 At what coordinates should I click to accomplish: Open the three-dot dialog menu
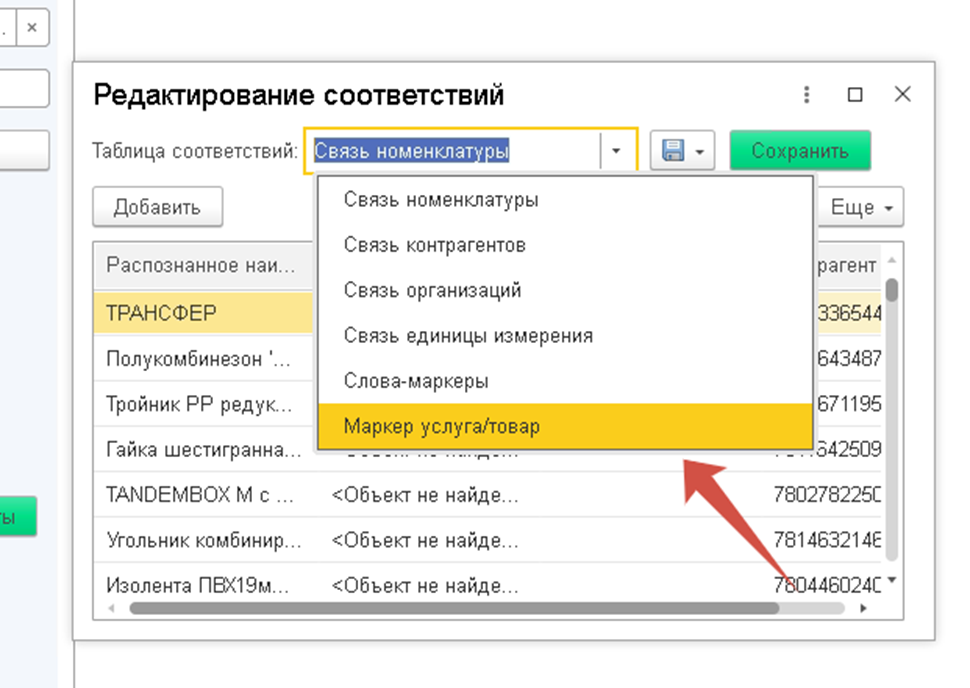click(806, 95)
